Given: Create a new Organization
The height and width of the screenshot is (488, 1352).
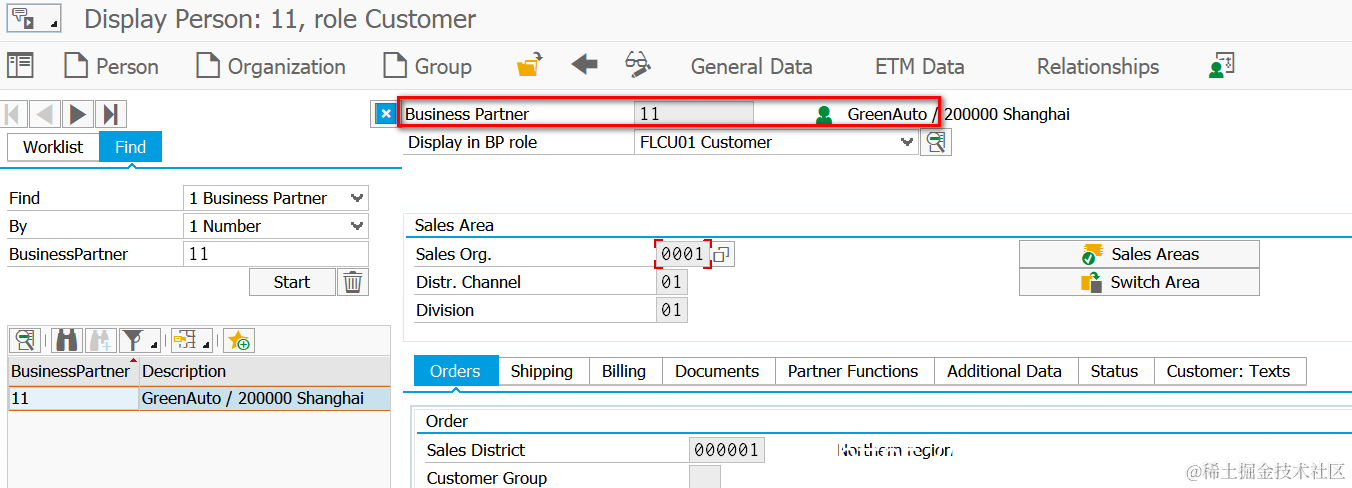Looking at the screenshot, I should pyautogui.click(x=271, y=66).
